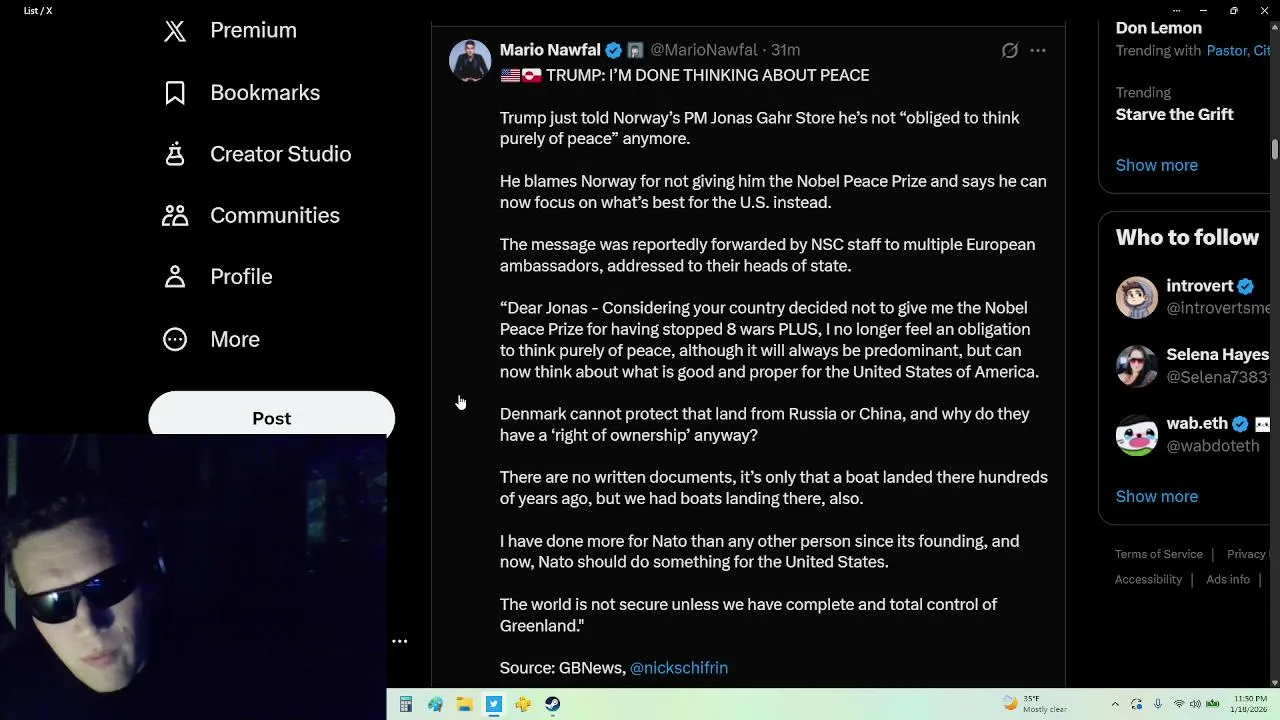Click the three-dot menu beside the webcam overlay
Viewport: 1280px width, 720px height.
pos(399,642)
